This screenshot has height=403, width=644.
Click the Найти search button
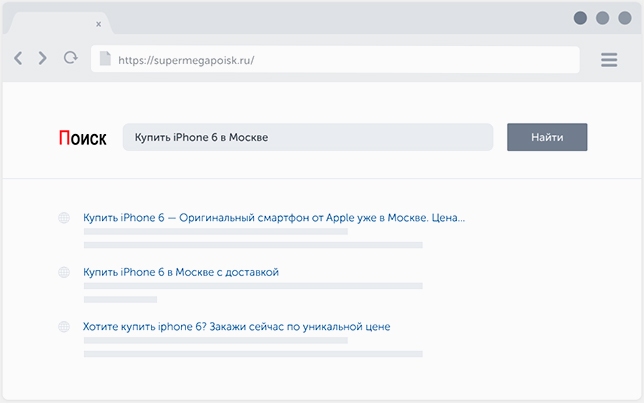547,137
